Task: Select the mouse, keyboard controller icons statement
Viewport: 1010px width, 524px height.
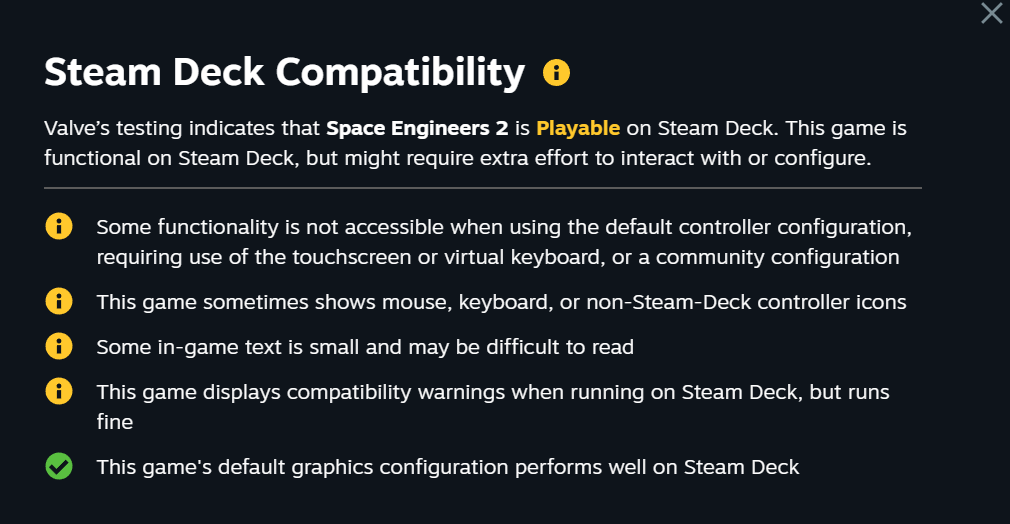Action: pos(501,301)
